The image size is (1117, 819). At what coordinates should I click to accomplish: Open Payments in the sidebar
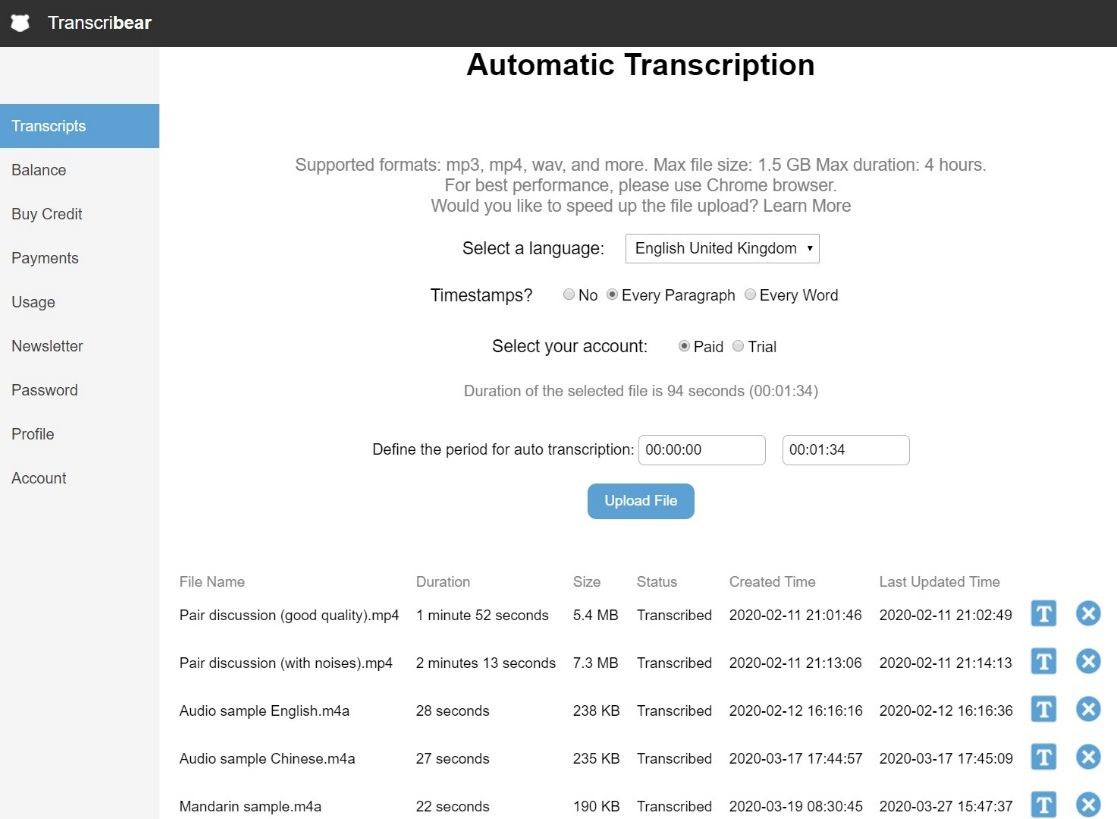click(x=80, y=259)
